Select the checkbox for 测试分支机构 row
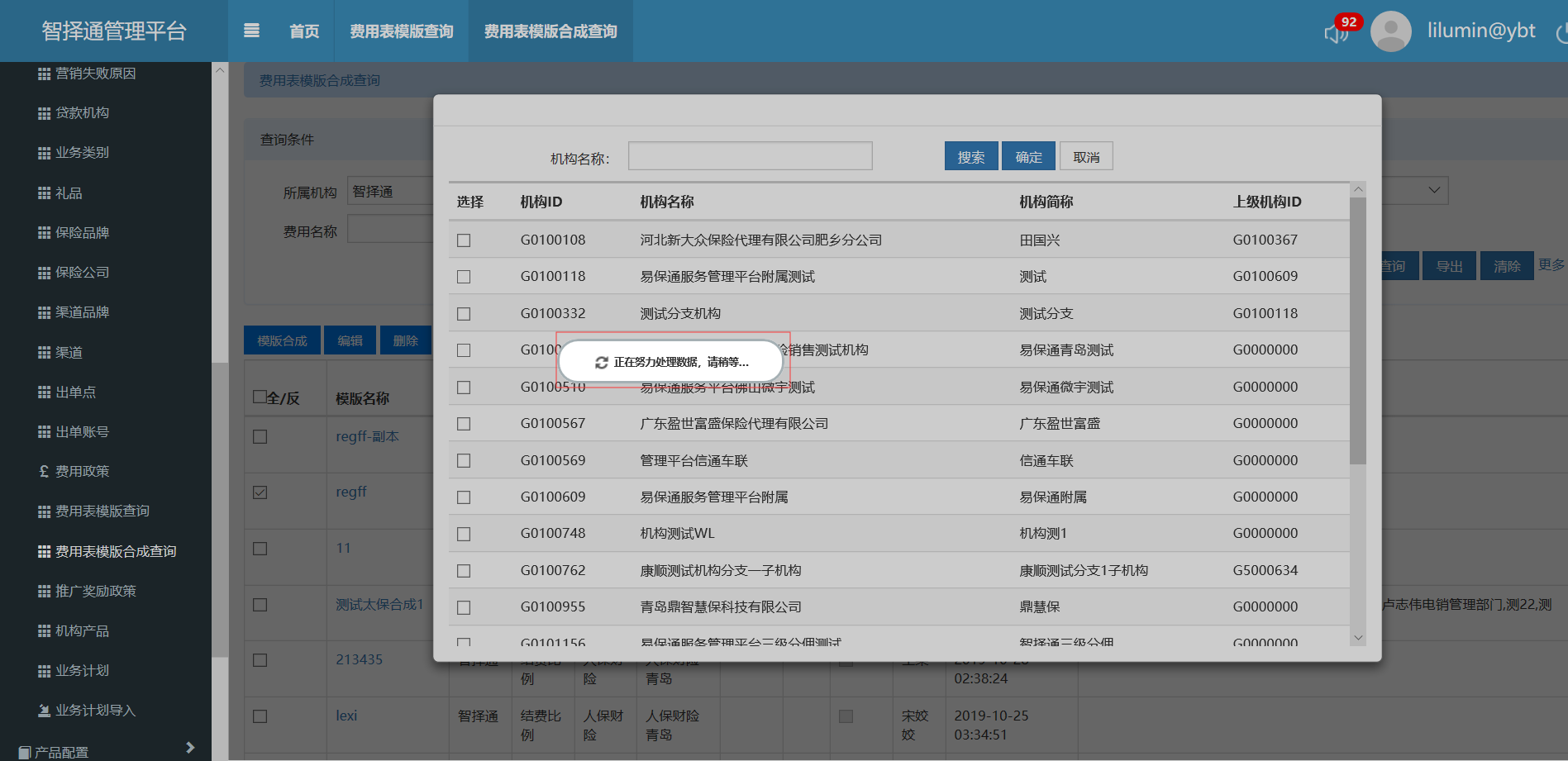 tap(464, 314)
